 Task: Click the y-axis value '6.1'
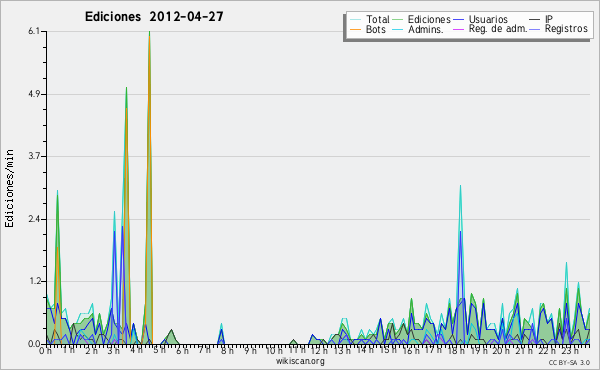34,31
